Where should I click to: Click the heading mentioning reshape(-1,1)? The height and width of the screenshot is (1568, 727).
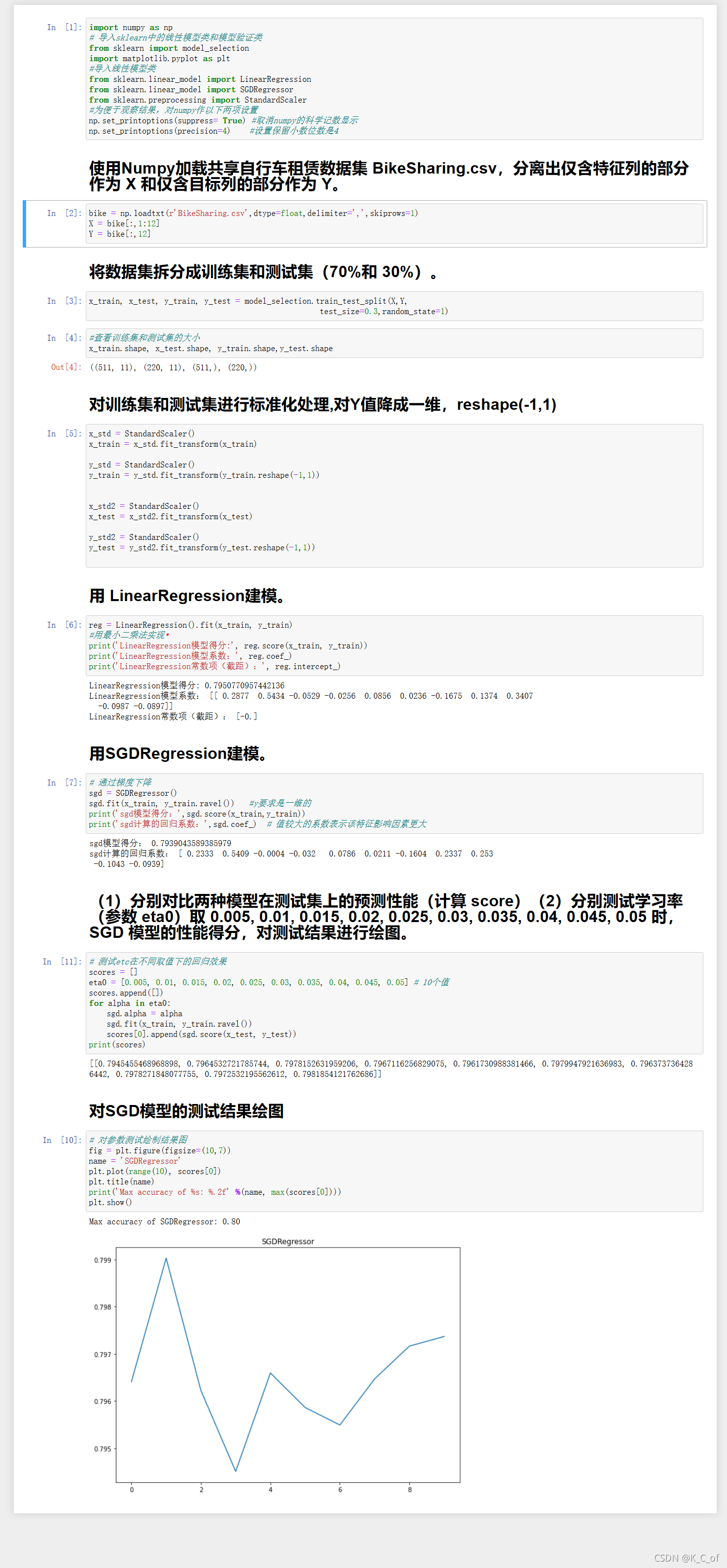(x=323, y=404)
